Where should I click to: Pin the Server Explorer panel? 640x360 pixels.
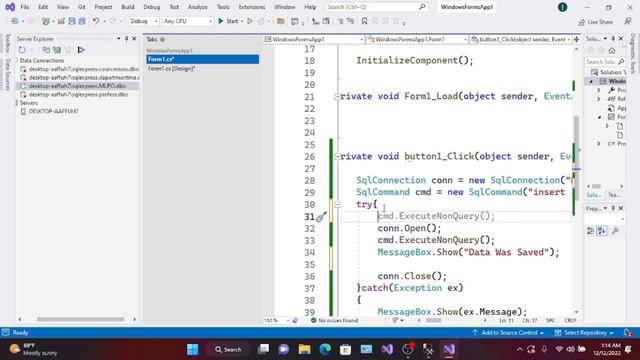pyautogui.click(x=126, y=39)
